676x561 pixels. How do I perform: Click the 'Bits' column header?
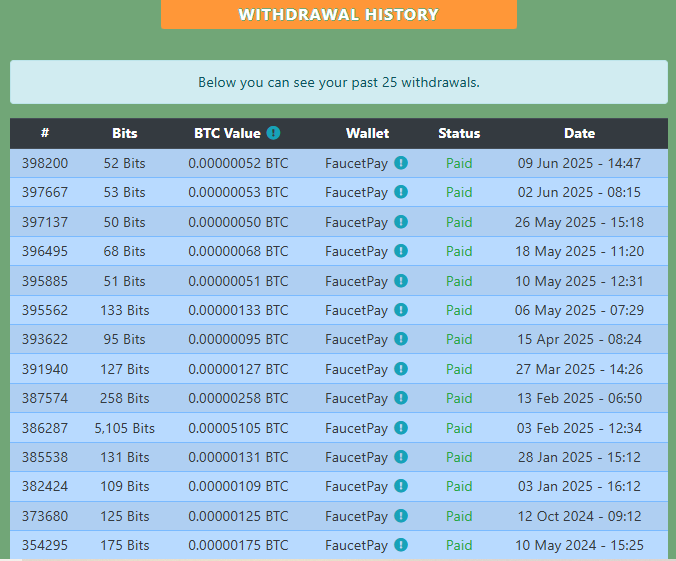point(125,133)
